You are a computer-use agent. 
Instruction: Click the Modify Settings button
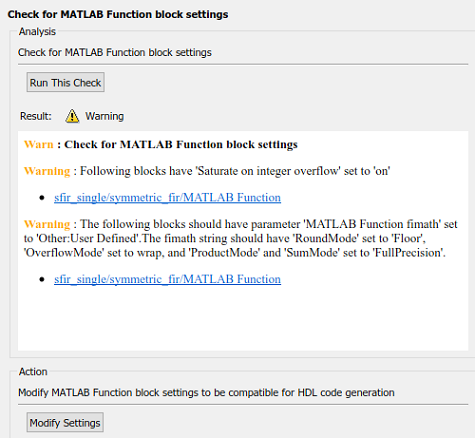coord(65,422)
